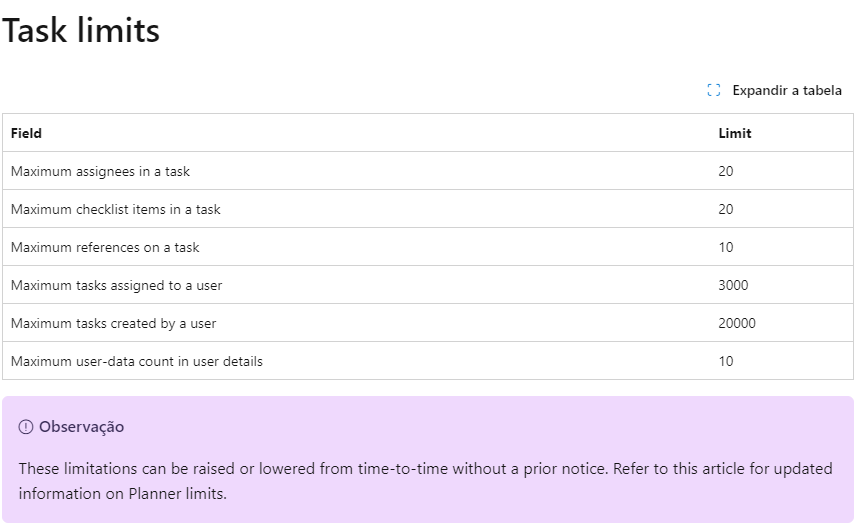868x526 pixels.
Task: Click 'Maximum tasks assigned to a user'
Action: tap(116, 285)
